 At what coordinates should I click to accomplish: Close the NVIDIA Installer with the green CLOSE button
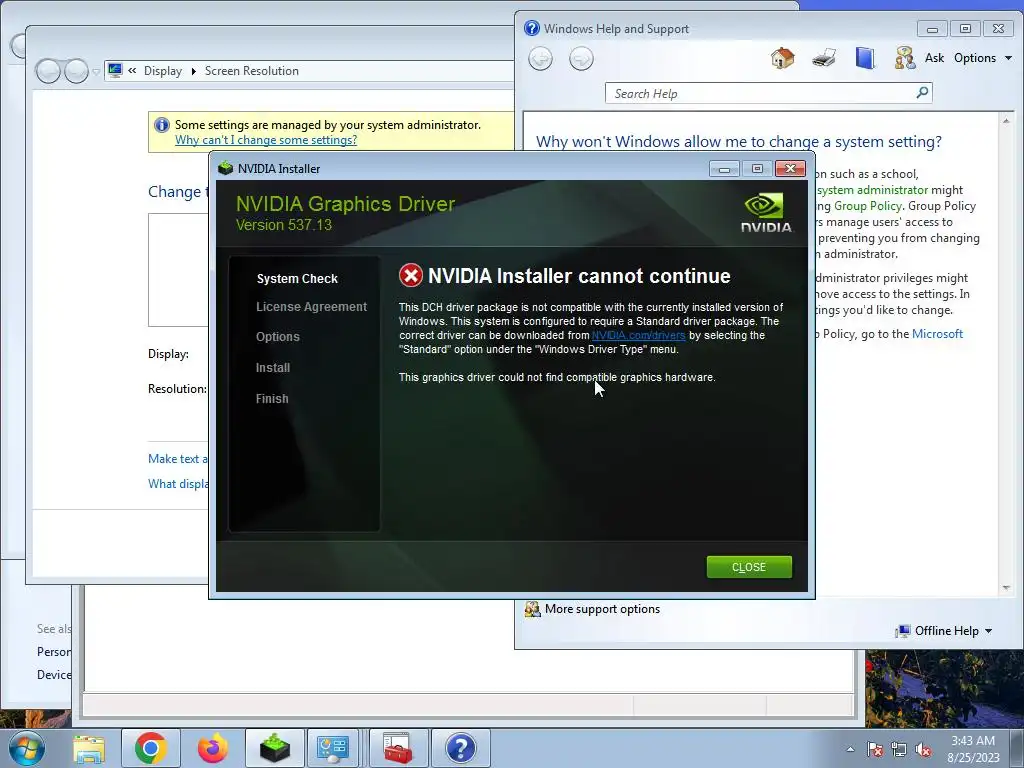click(x=749, y=567)
